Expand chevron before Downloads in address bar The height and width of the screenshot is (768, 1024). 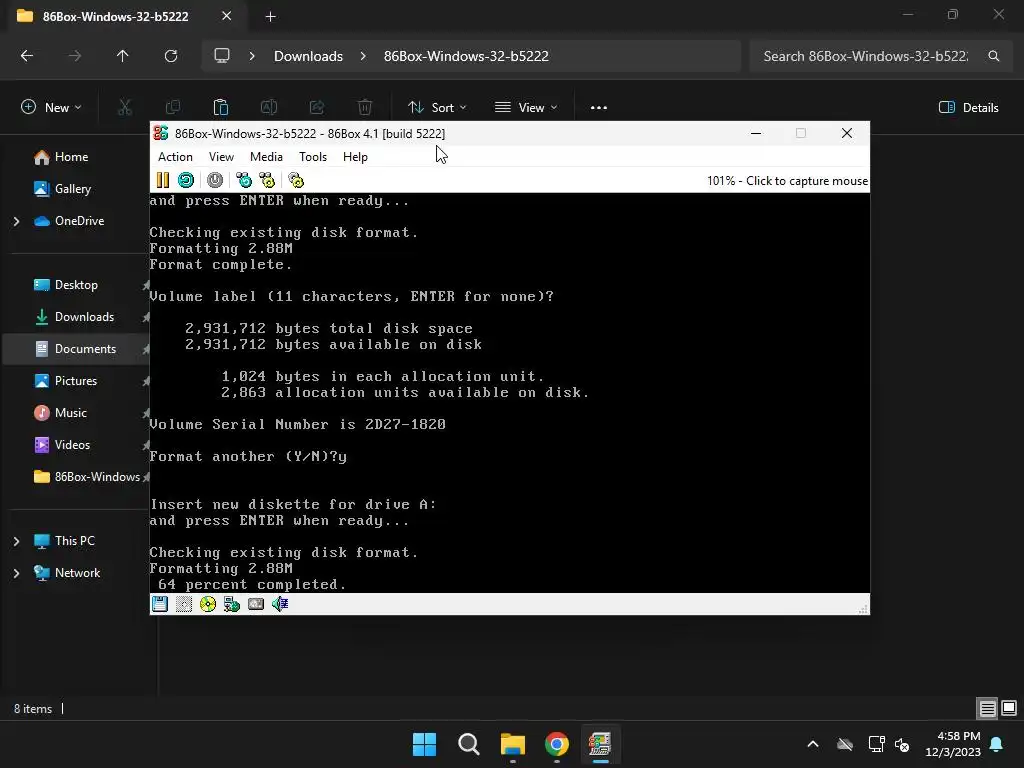pos(252,56)
